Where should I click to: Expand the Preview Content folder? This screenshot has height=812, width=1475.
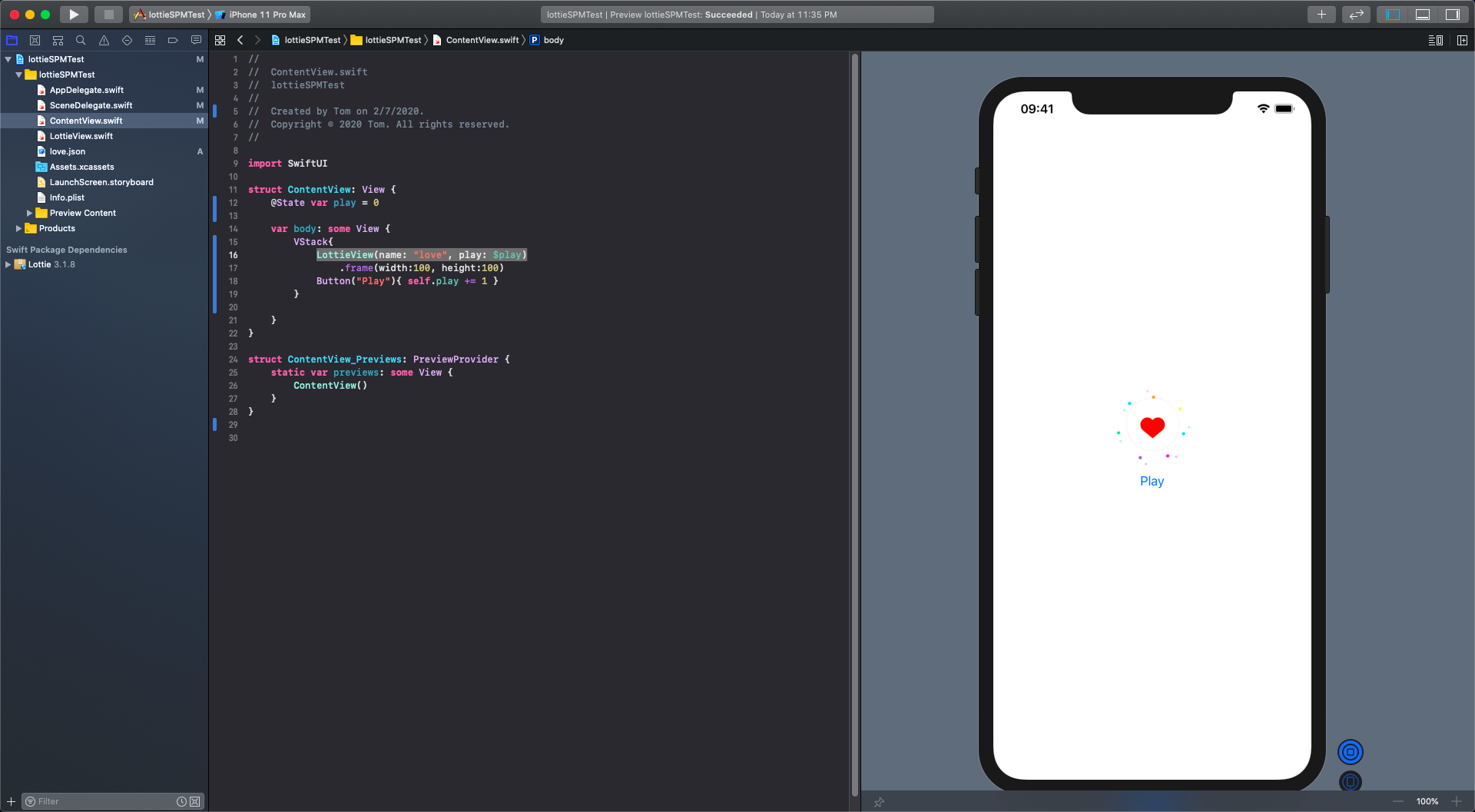point(30,213)
